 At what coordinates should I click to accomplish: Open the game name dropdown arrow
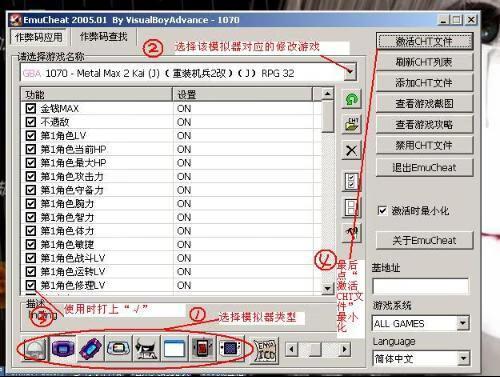tap(350, 72)
